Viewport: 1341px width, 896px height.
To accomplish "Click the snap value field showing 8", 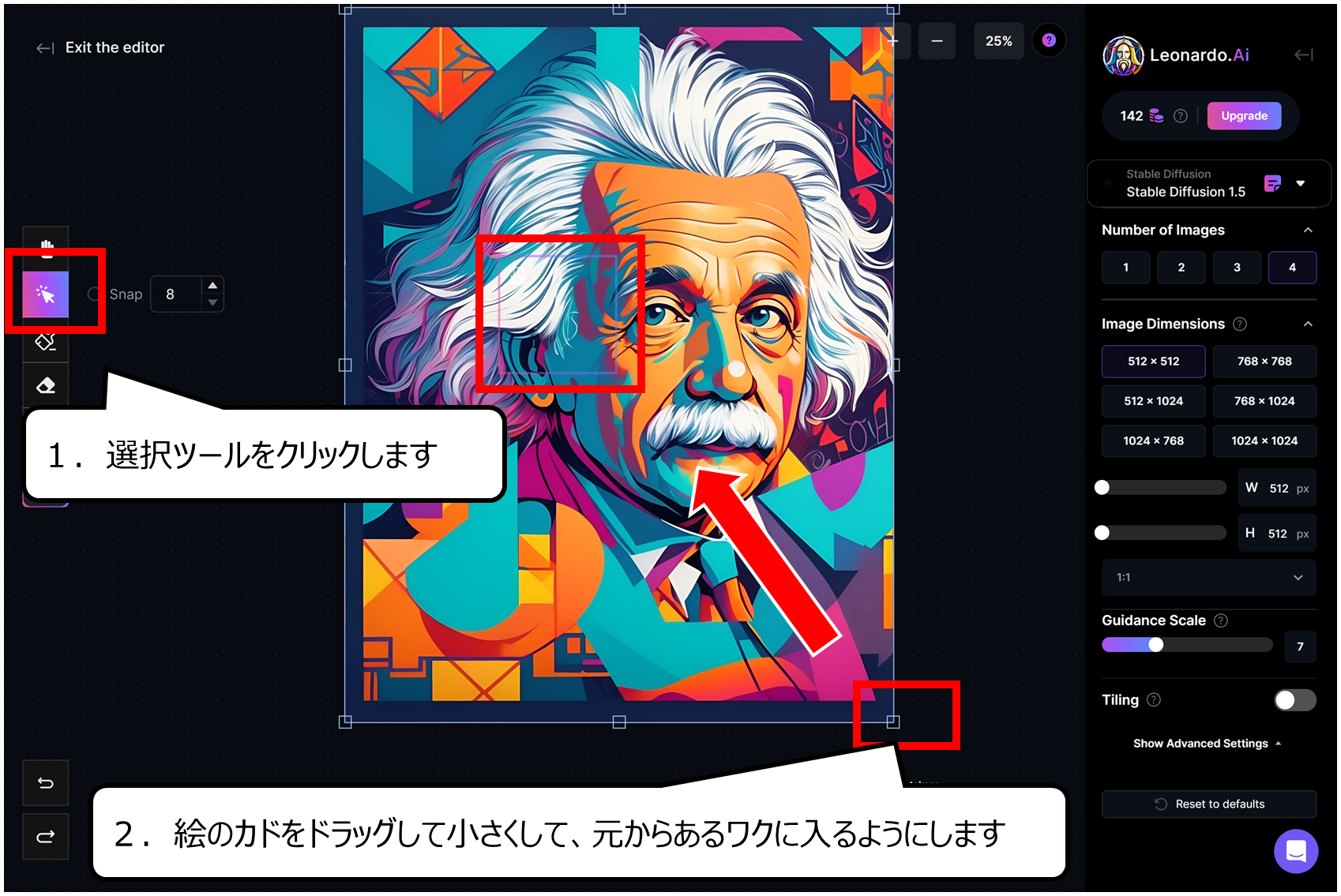I will click(178, 294).
